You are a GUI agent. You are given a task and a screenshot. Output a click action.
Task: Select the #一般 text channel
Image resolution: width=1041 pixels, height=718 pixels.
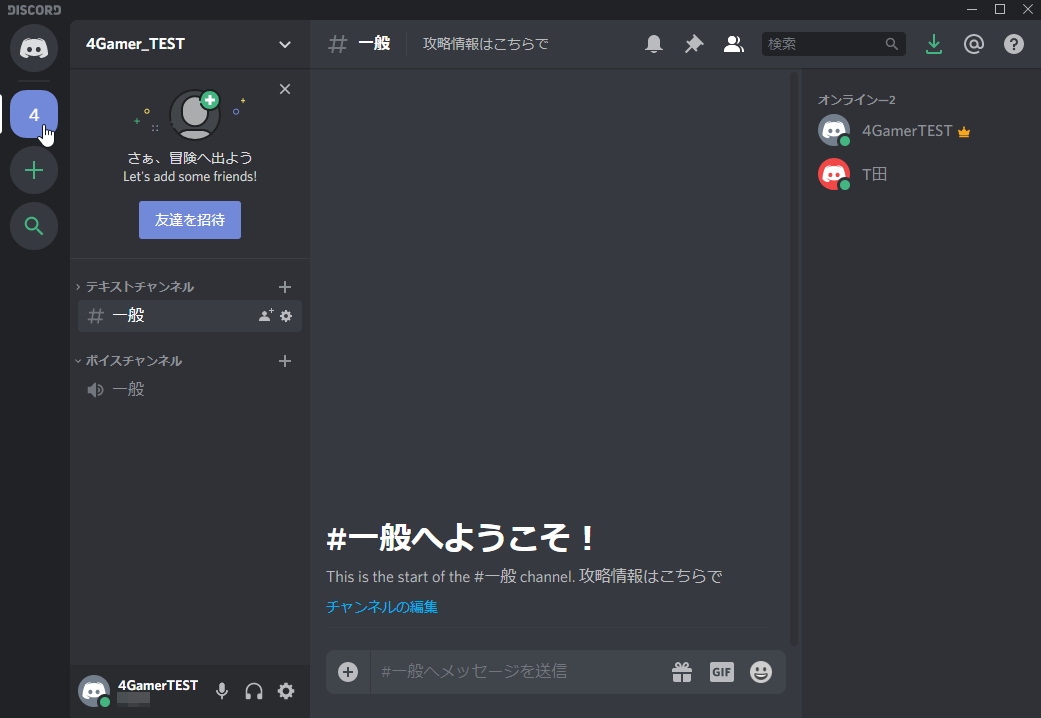pos(190,315)
